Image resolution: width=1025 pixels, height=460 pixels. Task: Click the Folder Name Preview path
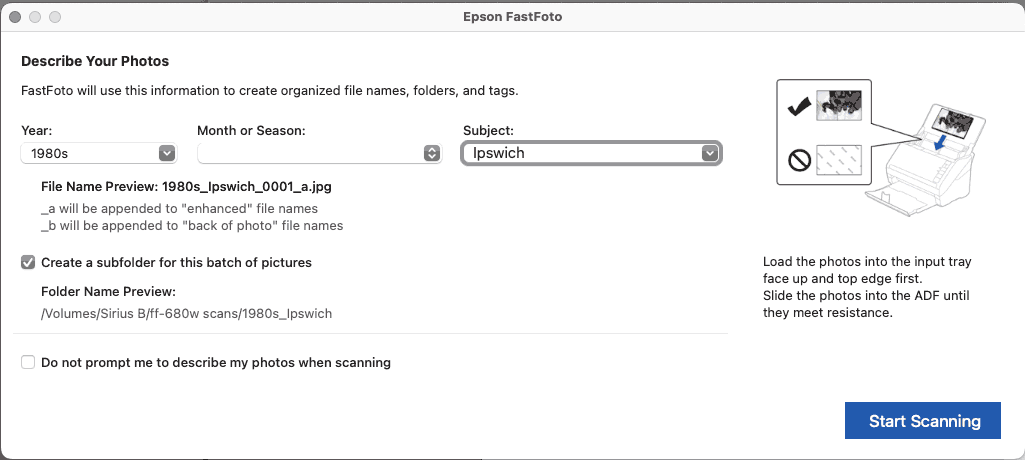click(186, 314)
